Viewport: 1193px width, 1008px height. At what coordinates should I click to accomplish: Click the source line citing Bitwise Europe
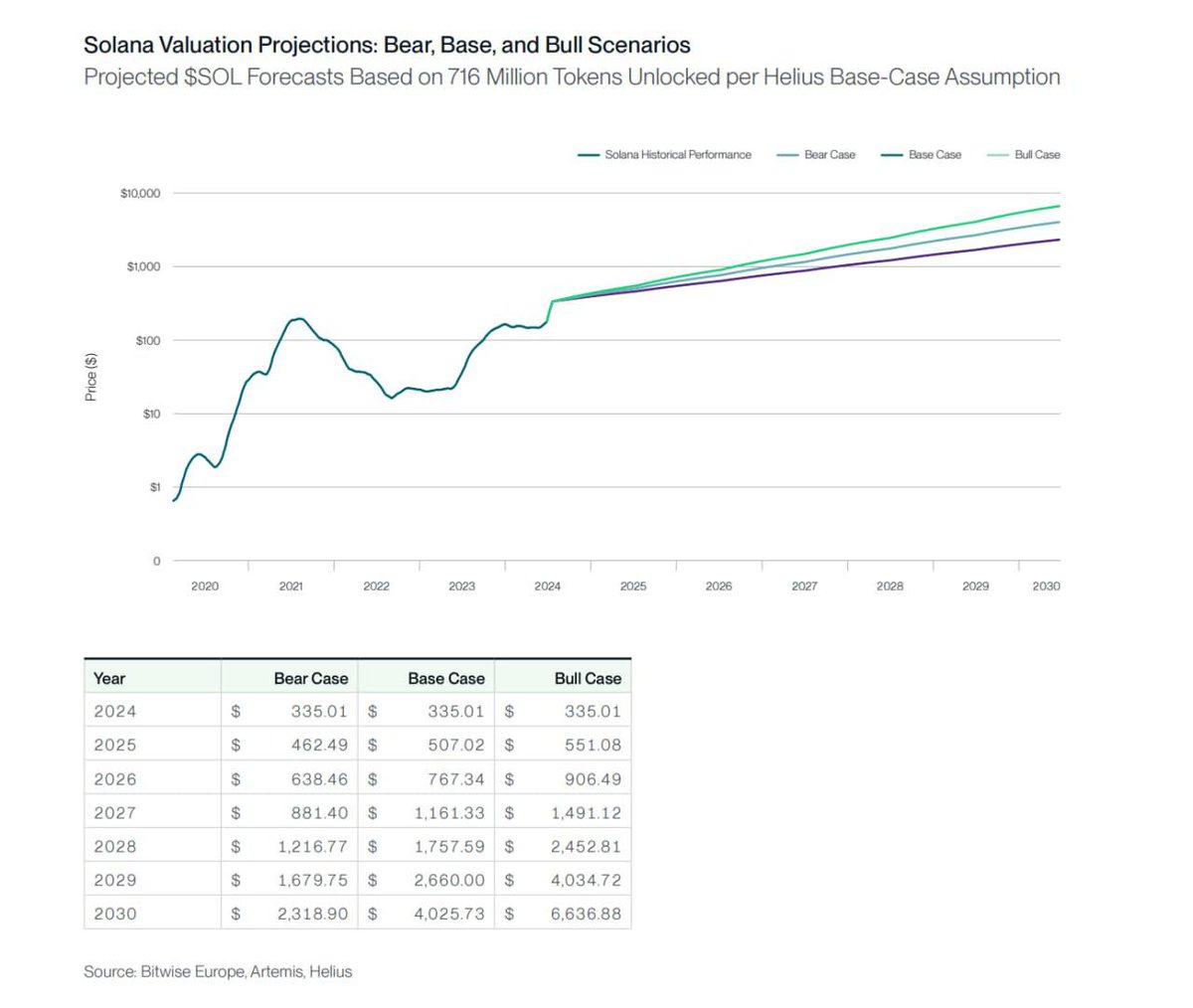coord(218,971)
